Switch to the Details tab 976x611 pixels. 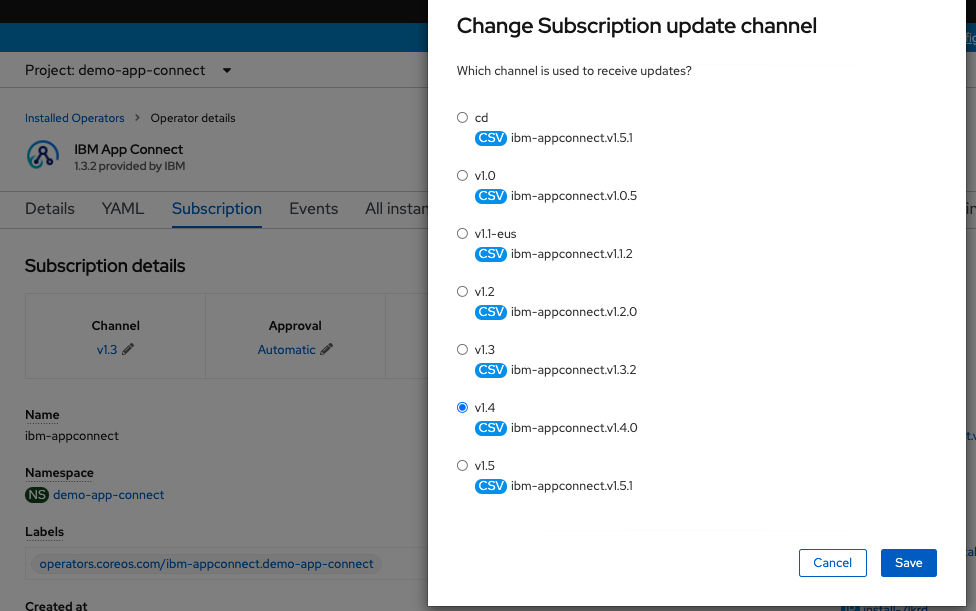pos(48,208)
